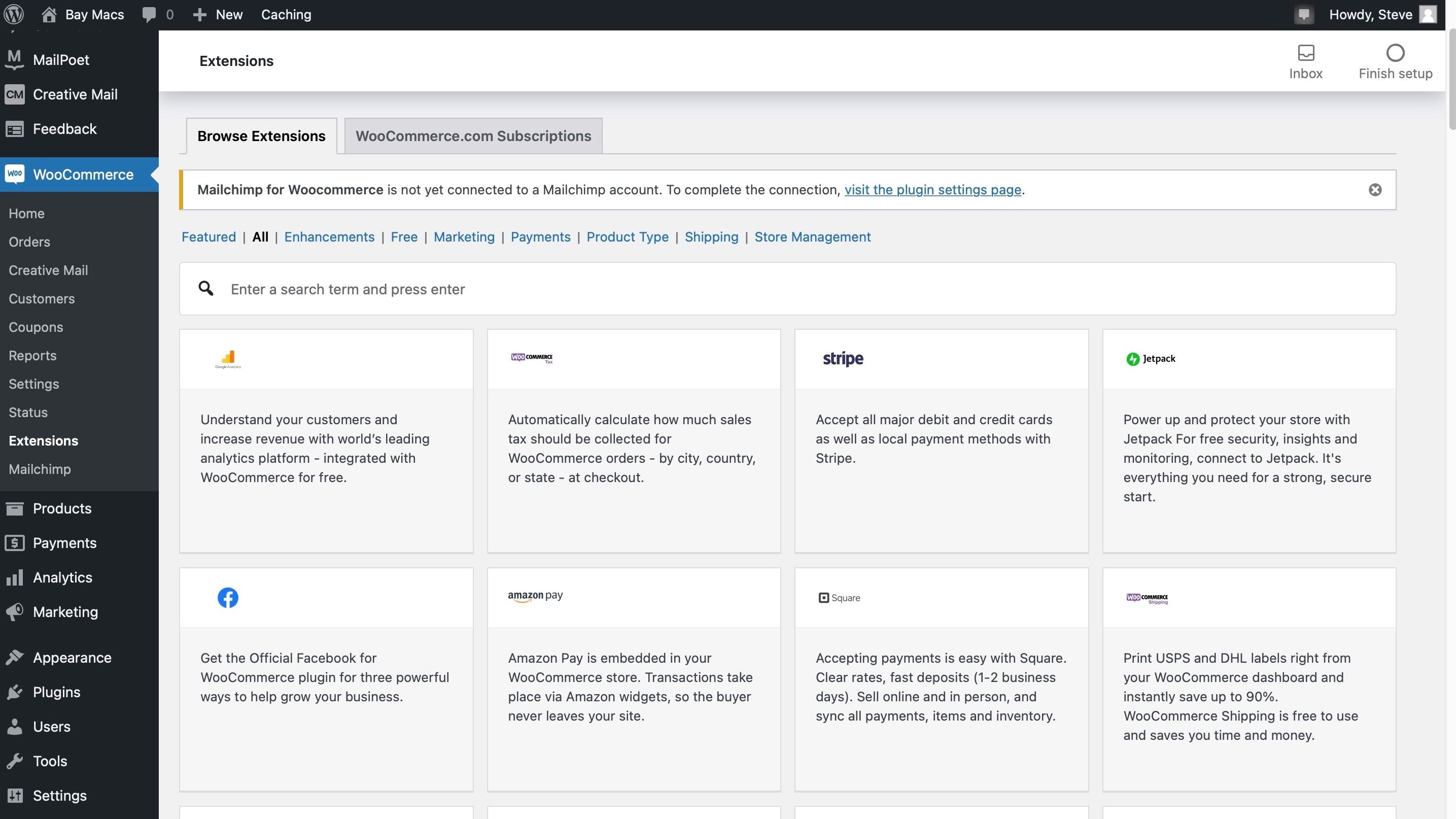This screenshot has height=819, width=1456.
Task: Open the plugin settings page link
Action: pos(932,190)
